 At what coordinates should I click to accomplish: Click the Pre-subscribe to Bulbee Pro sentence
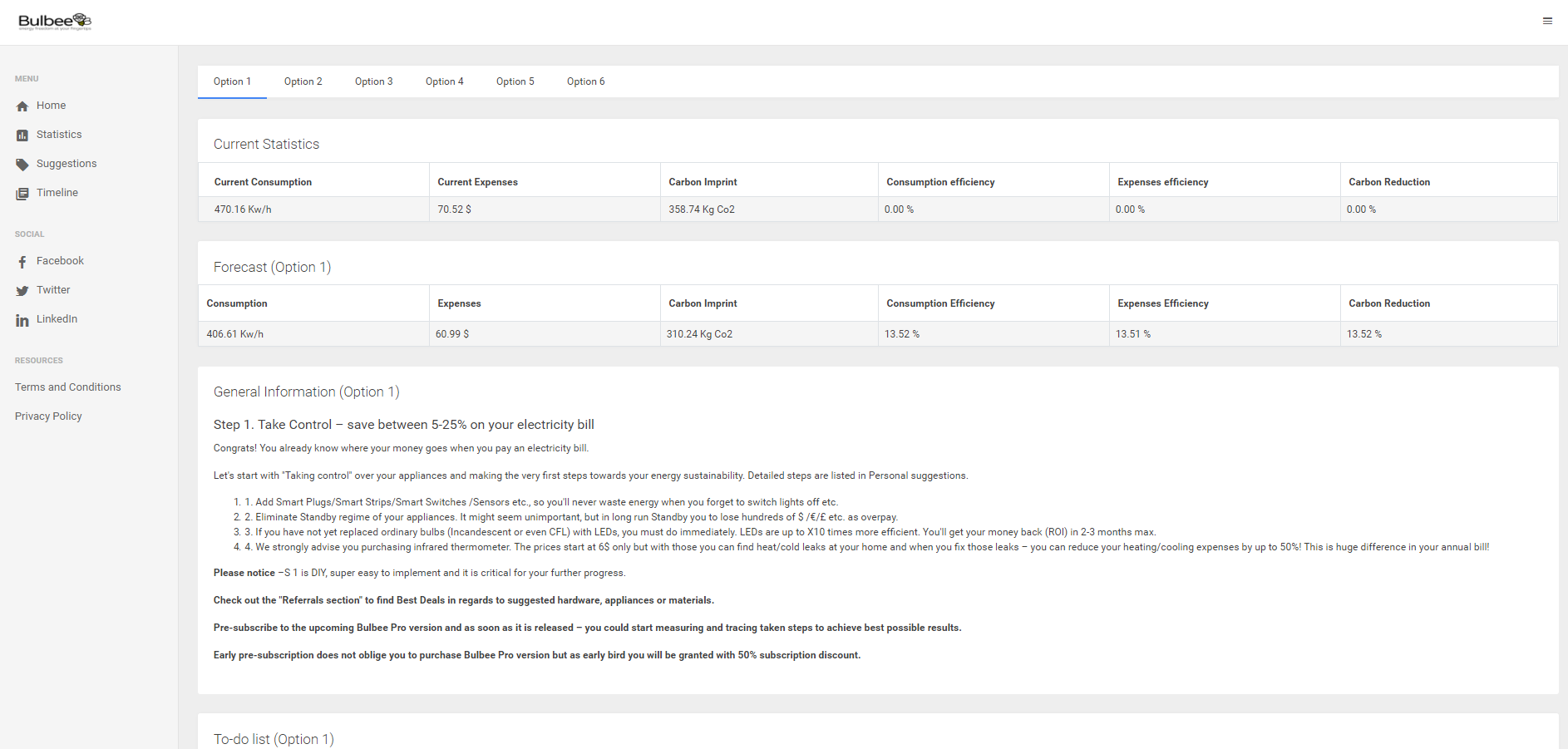pyautogui.click(x=587, y=628)
